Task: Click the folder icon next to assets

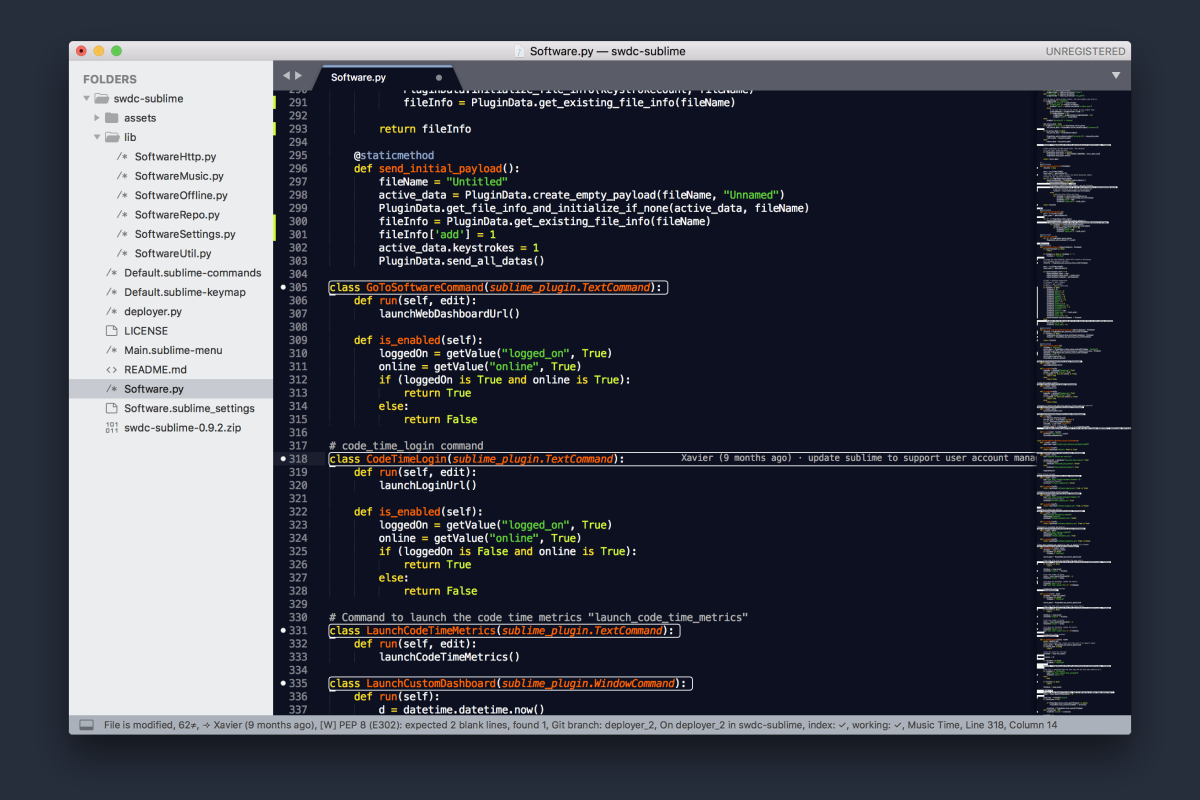Action: (110, 117)
